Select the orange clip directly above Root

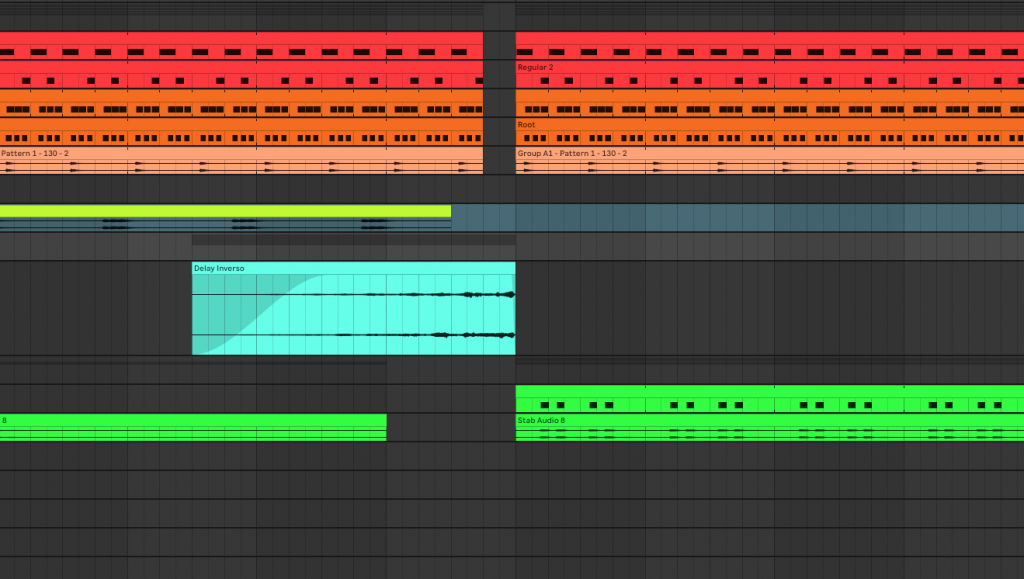click(769, 102)
